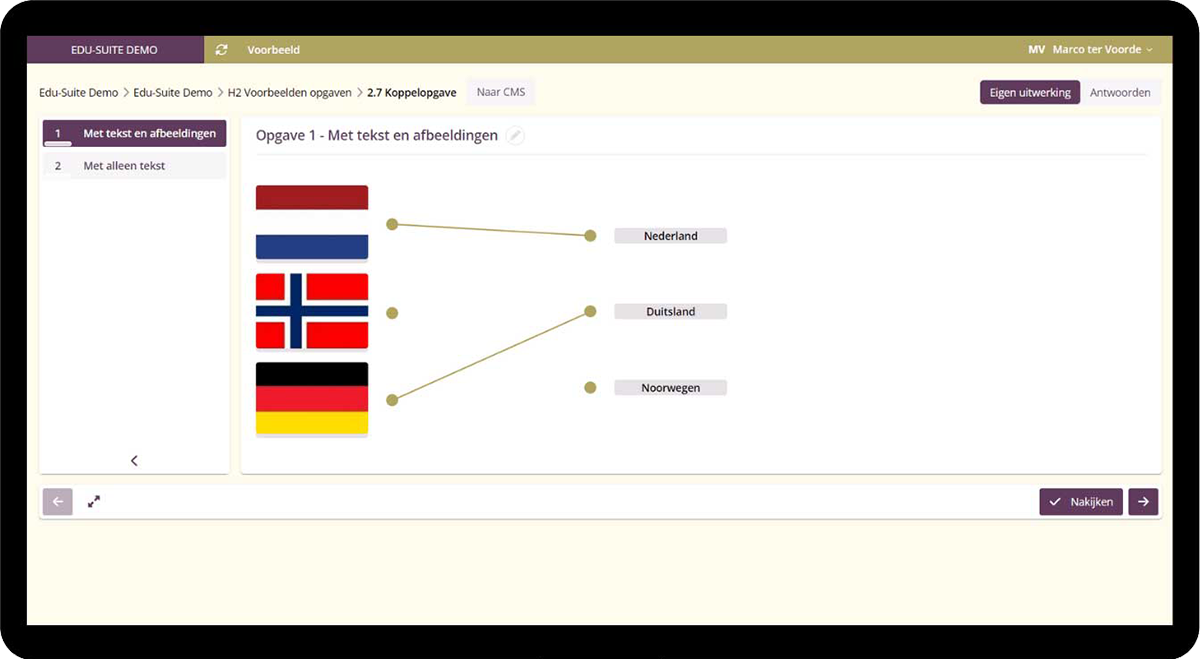Click the Nederland answer label
This screenshot has height=659, width=1200.
(670, 236)
